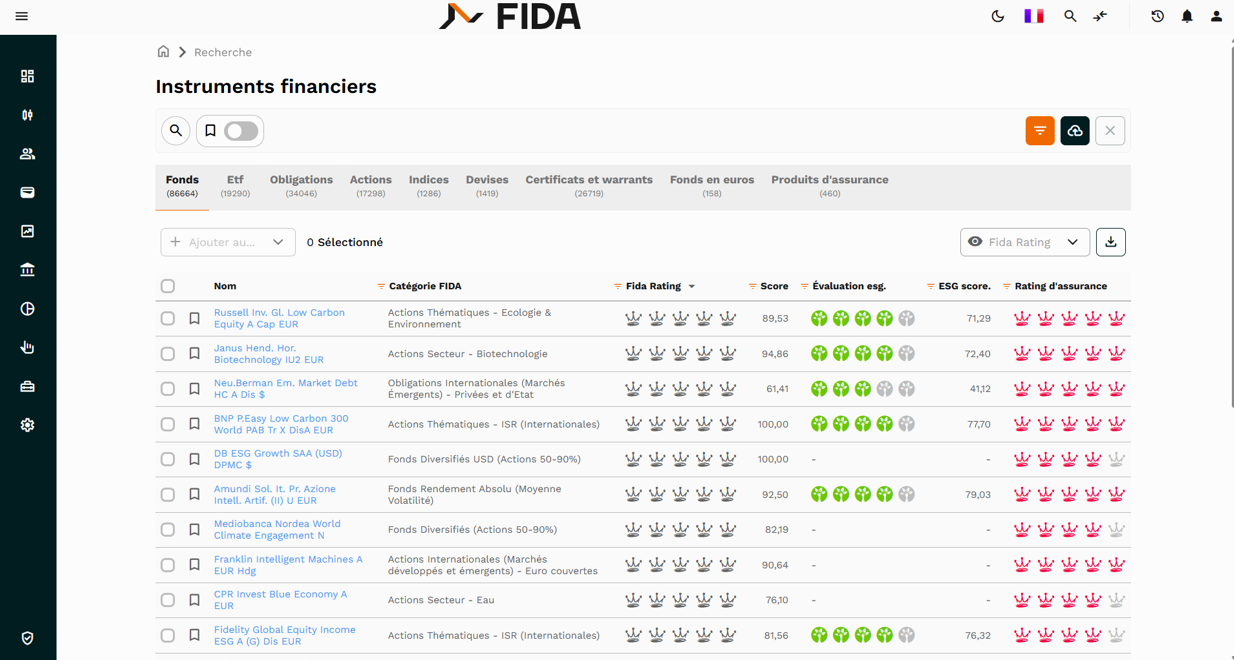Toggle dark mode moon icon
The height and width of the screenshot is (660, 1234).
(997, 16)
